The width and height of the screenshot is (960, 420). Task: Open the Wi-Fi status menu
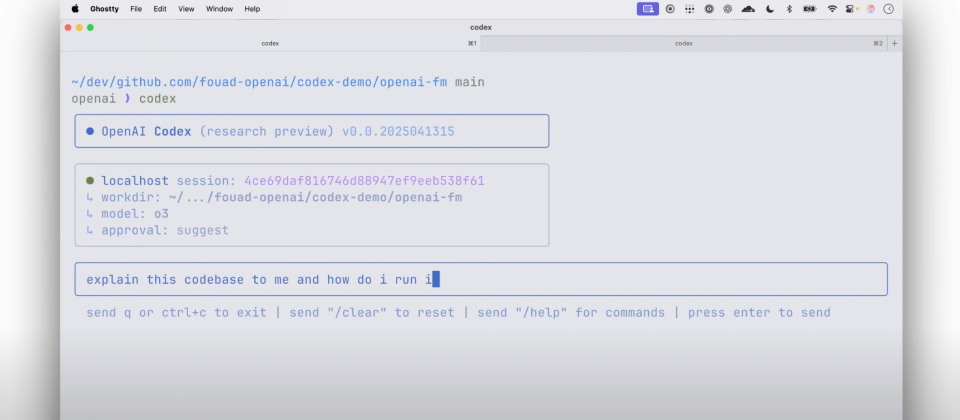(x=832, y=9)
